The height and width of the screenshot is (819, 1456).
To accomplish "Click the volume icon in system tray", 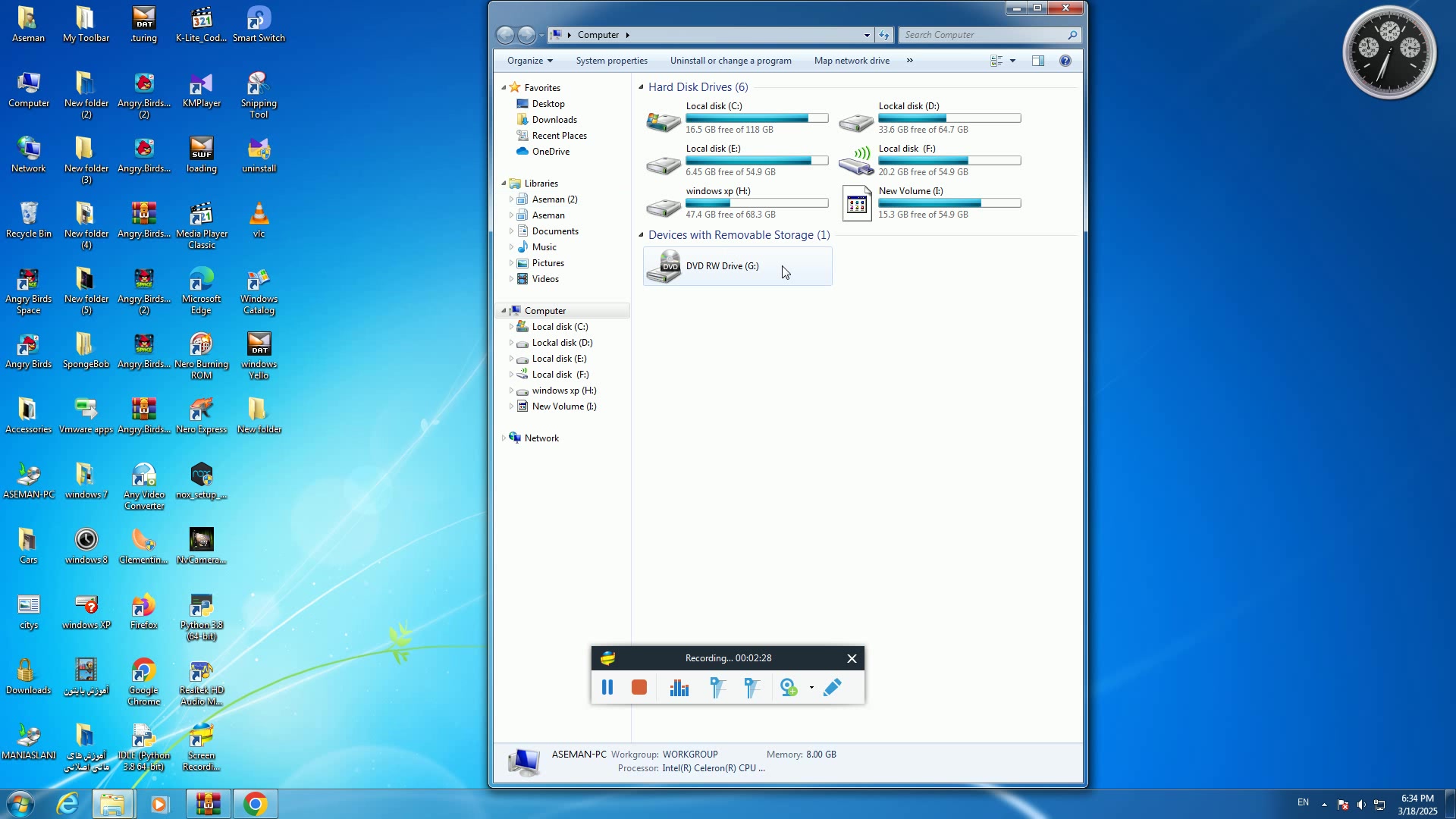I will click(x=1361, y=805).
